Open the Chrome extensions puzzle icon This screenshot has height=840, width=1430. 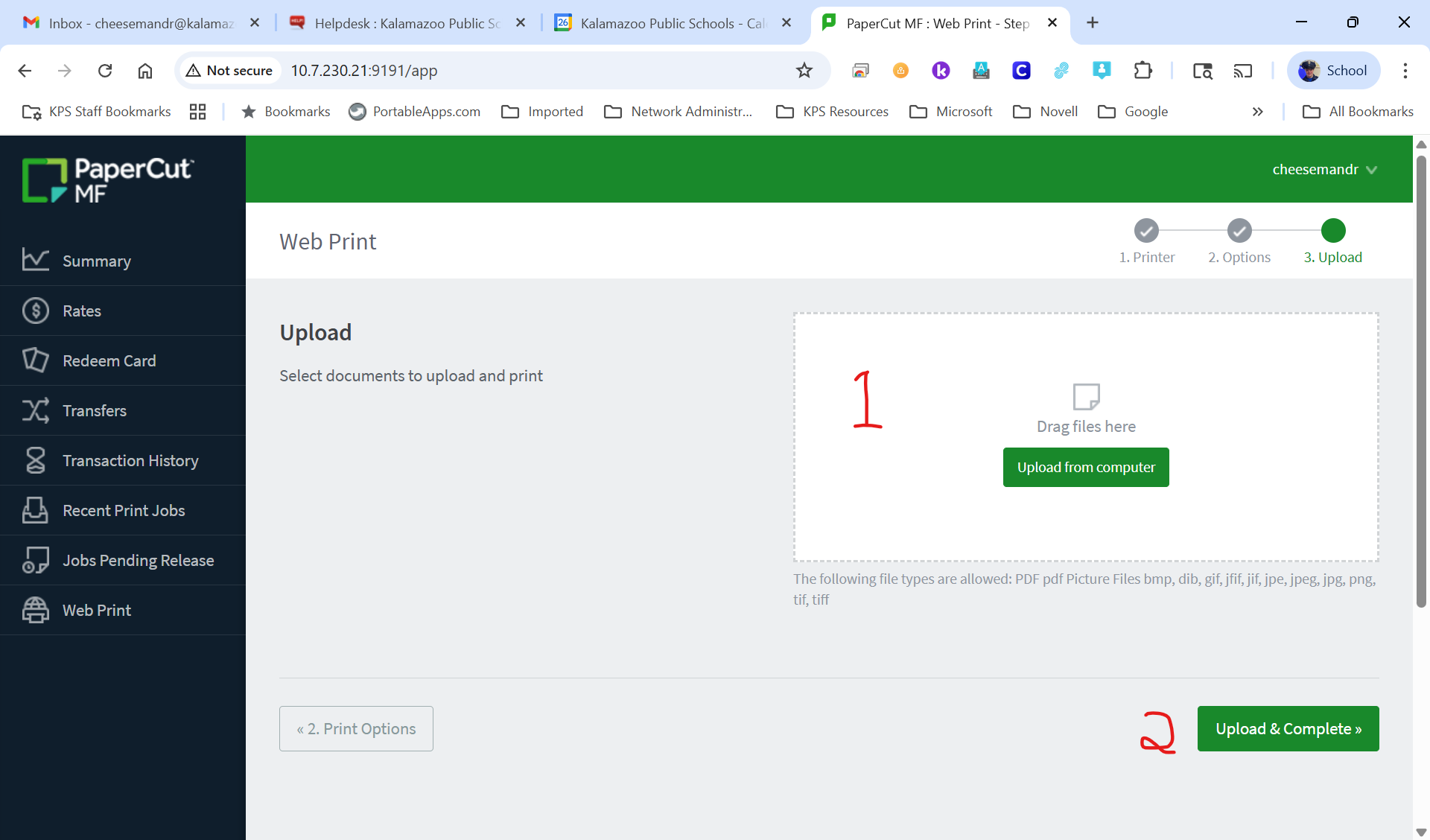click(x=1143, y=71)
